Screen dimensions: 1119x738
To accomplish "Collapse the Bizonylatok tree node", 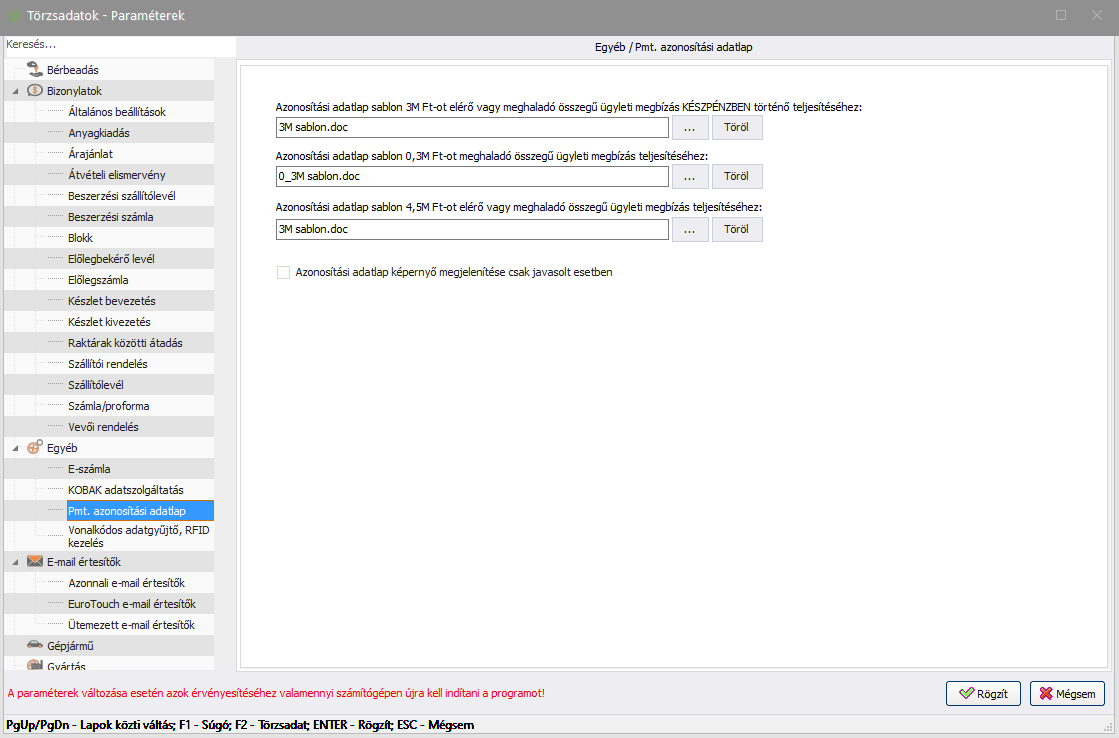I will pos(15,91).
